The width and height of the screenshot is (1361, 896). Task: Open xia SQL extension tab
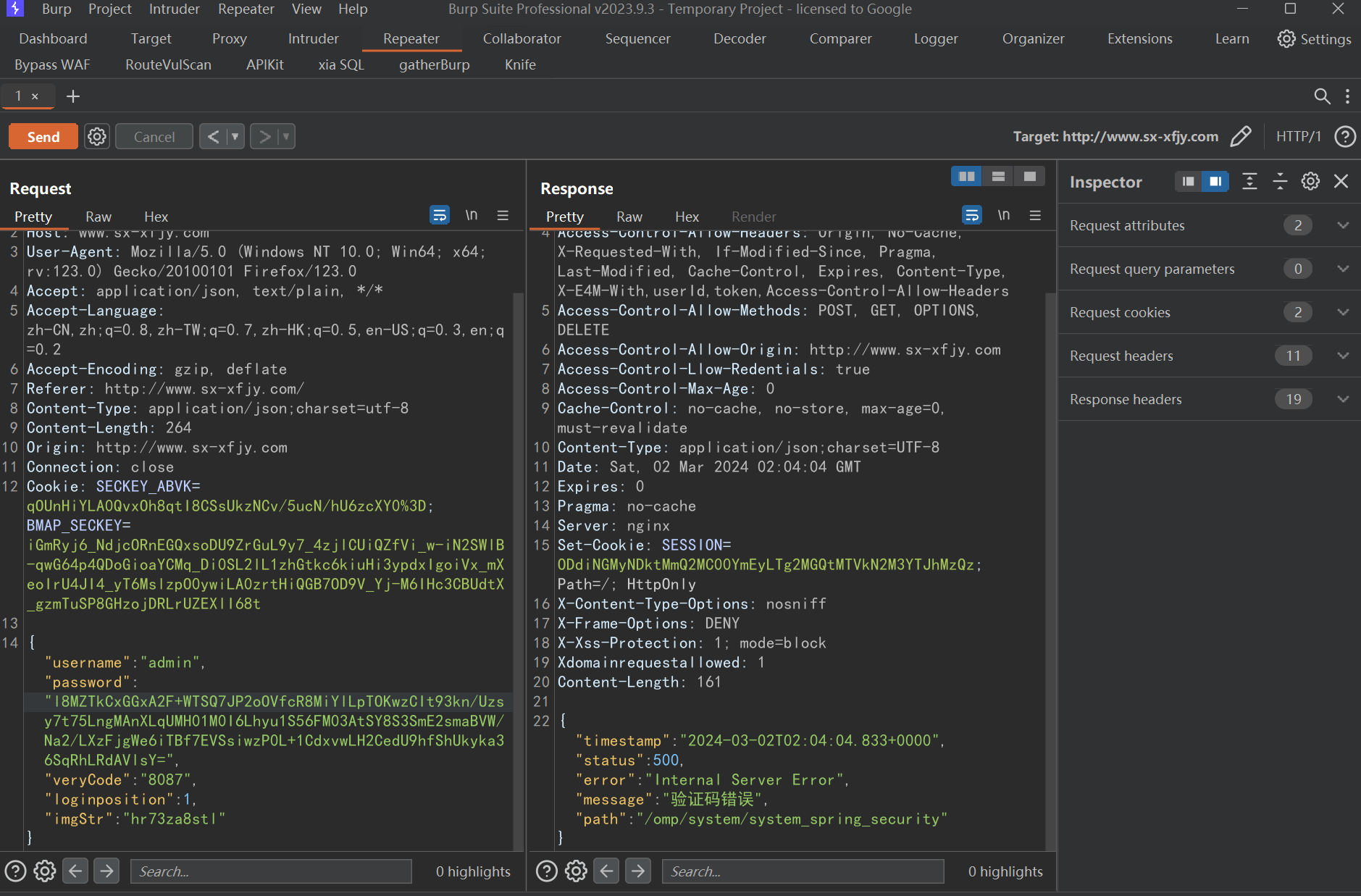coord(341,65)
